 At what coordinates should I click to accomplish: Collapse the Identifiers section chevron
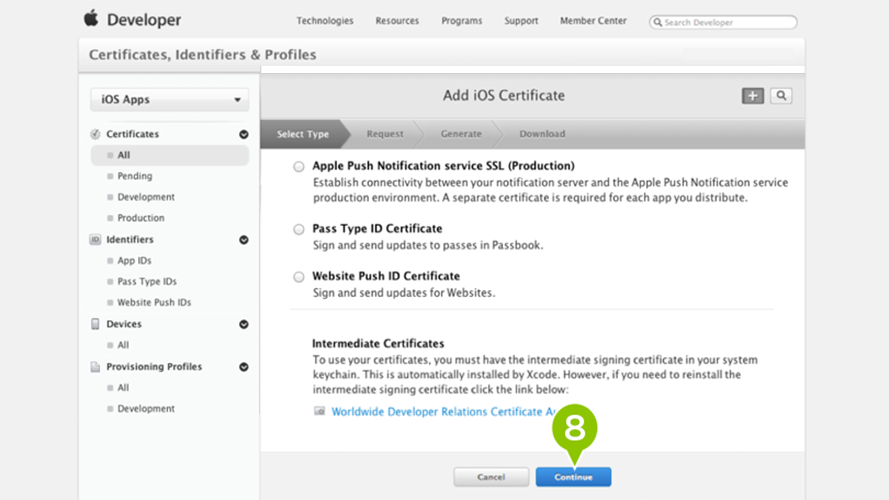[244, 240]
